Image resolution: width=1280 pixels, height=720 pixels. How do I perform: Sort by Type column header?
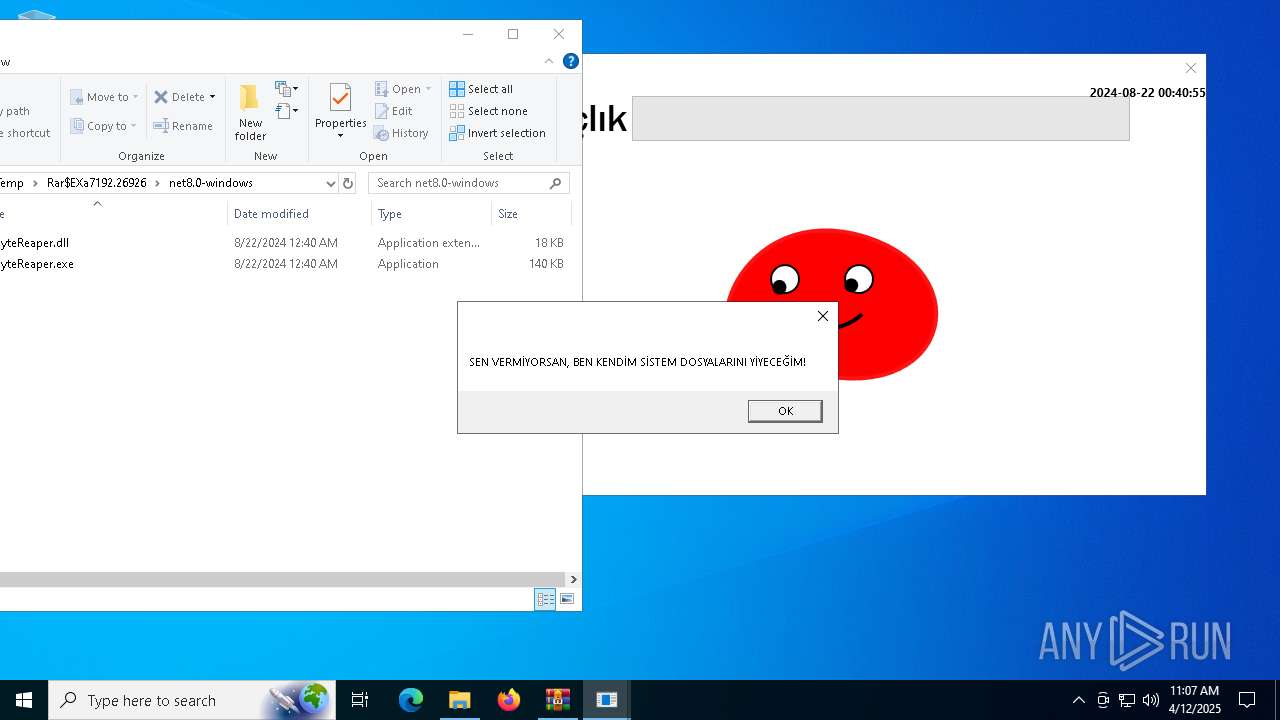(431, 214)
